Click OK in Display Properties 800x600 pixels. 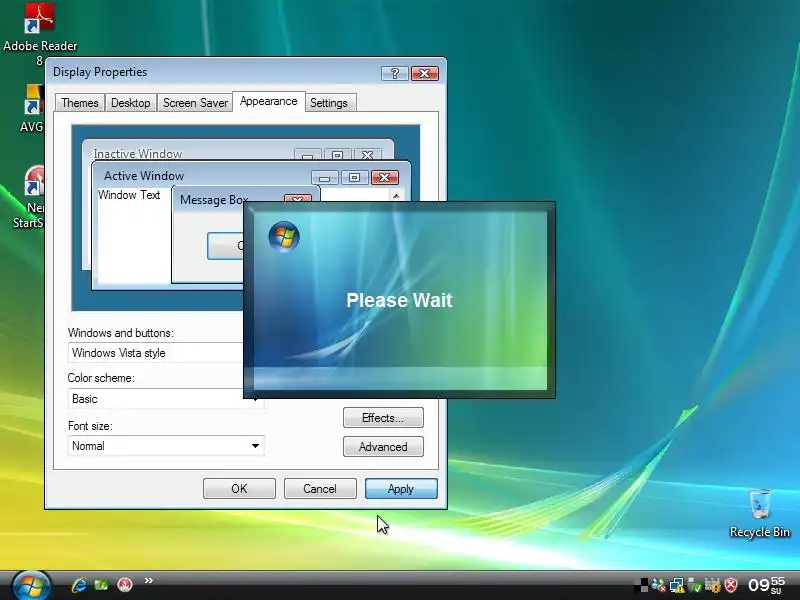239,488
